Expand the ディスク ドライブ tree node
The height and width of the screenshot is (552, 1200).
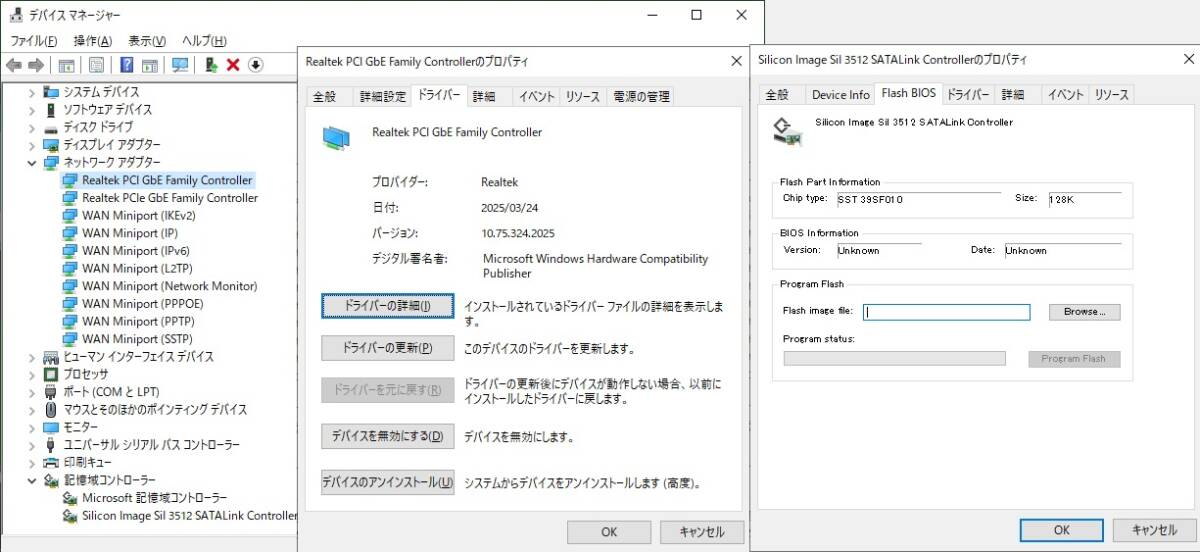coord(32,127)
